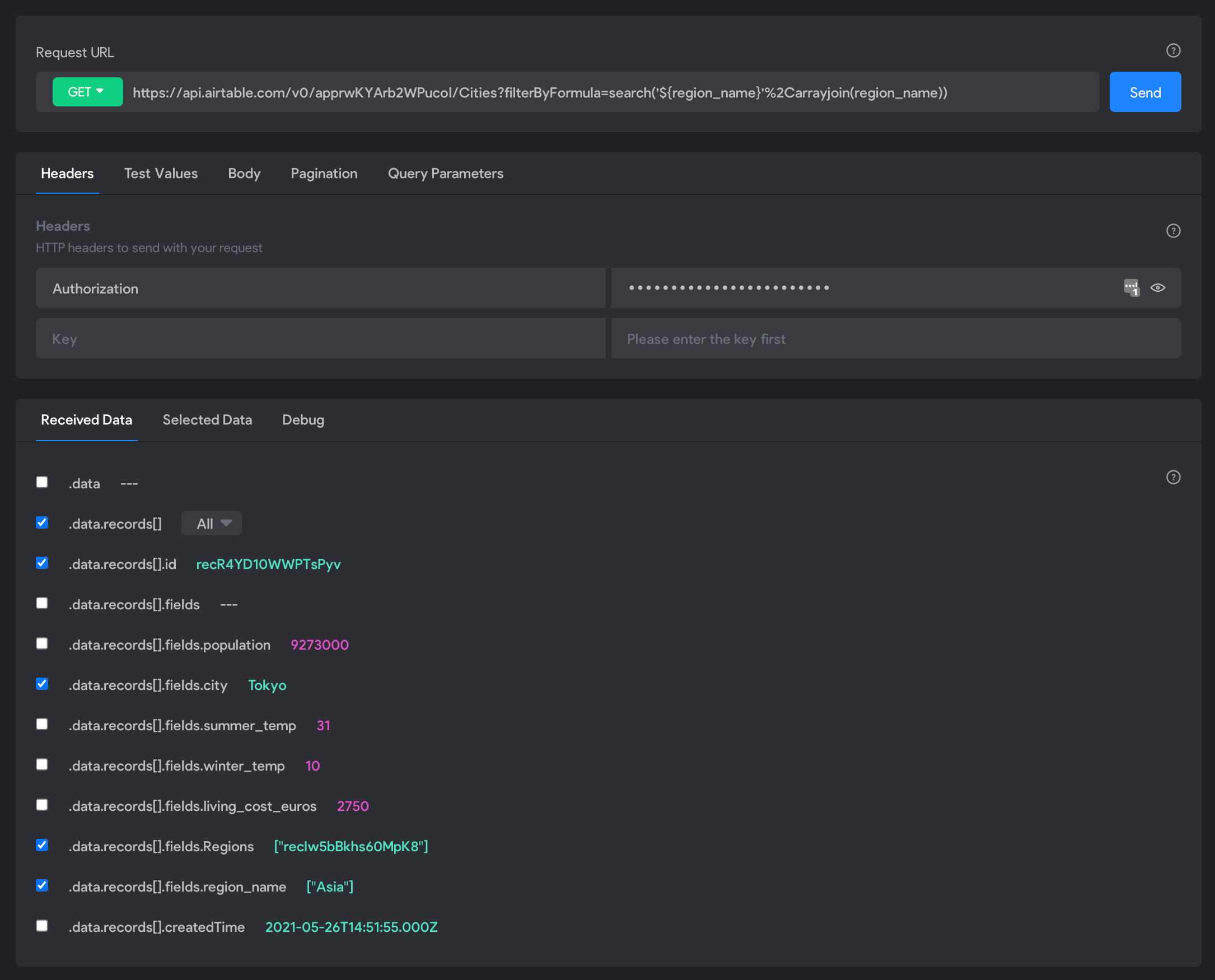
Task: Switch to Selected Data tab
Action: (207, 420)
